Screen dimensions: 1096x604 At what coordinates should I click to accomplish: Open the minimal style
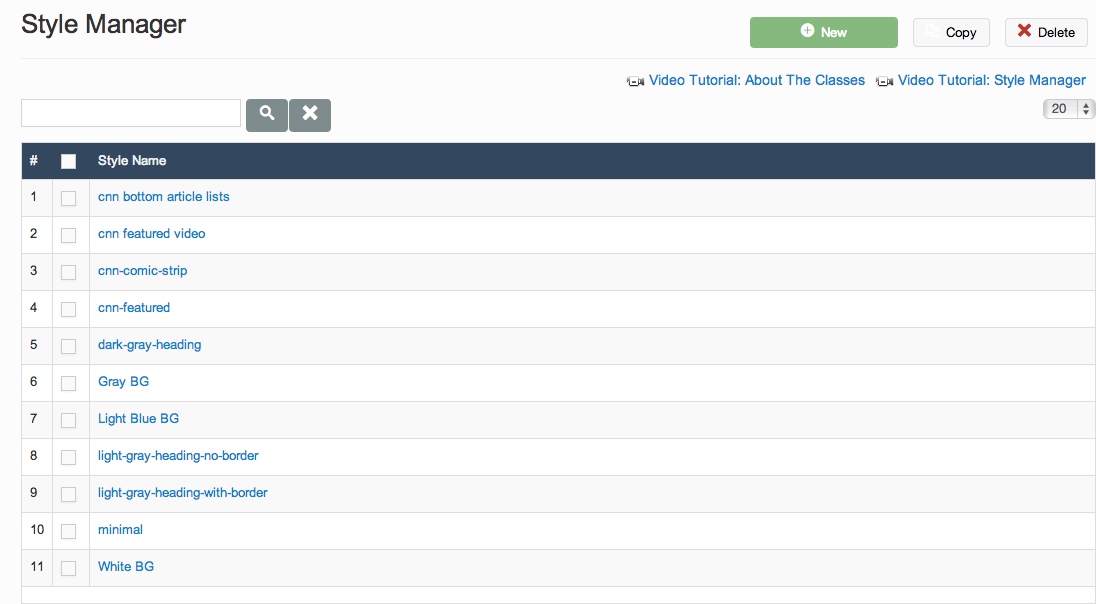click(x=120, y=530)
